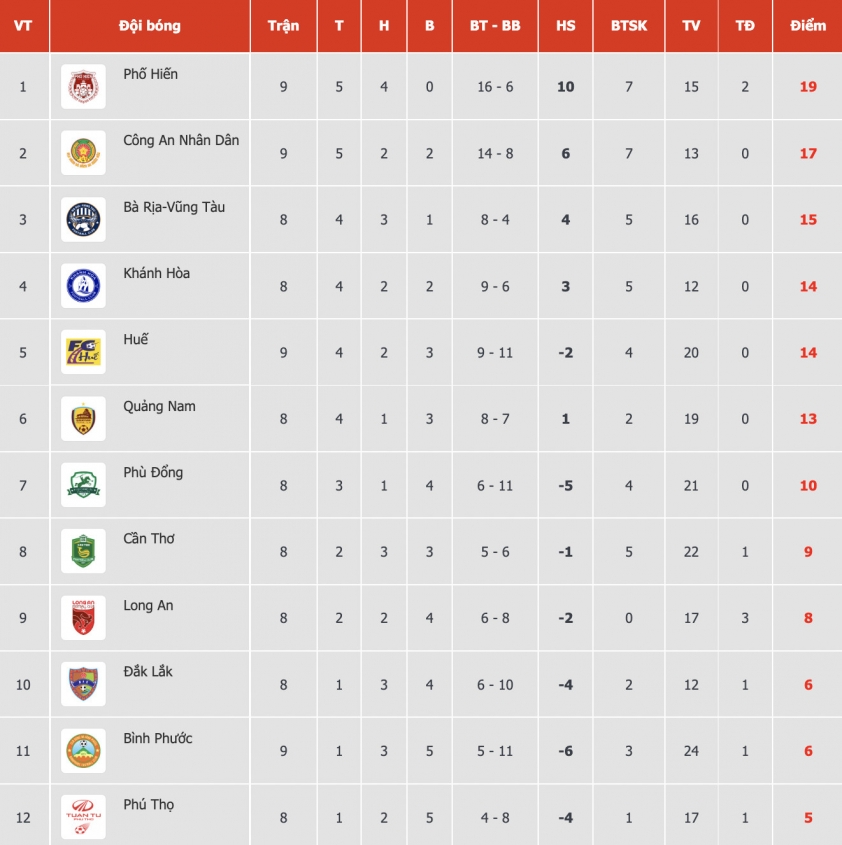Viewport: 842px width, 845px height.
Task: Click the Đội bóng column header
Action: coord(150,25)
